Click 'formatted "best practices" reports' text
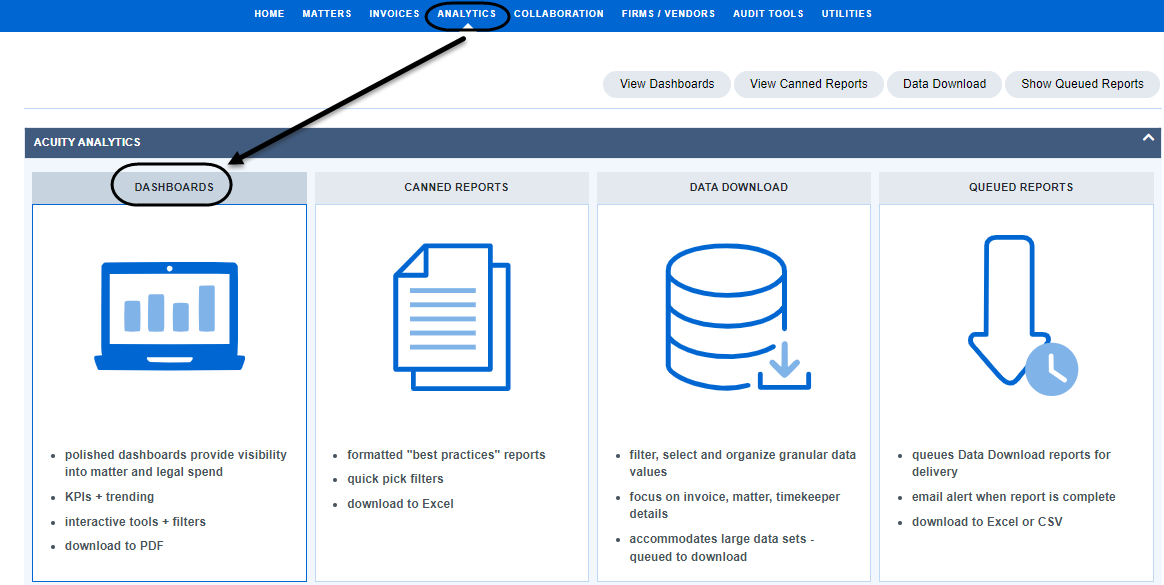Viewport: 1164px width, 585px height. click(x=446, y=454)
